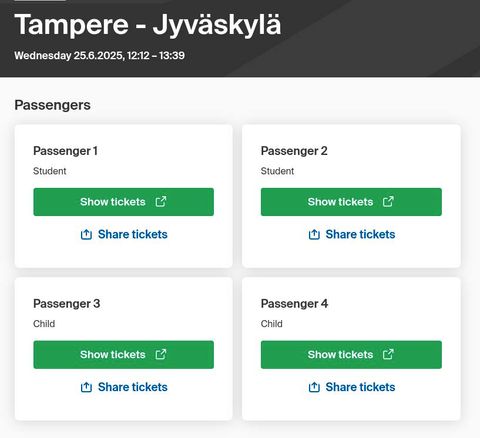Click share icon under Passenger 4
This screenshot has width=480, height=438.
click(x=314, y=387)
